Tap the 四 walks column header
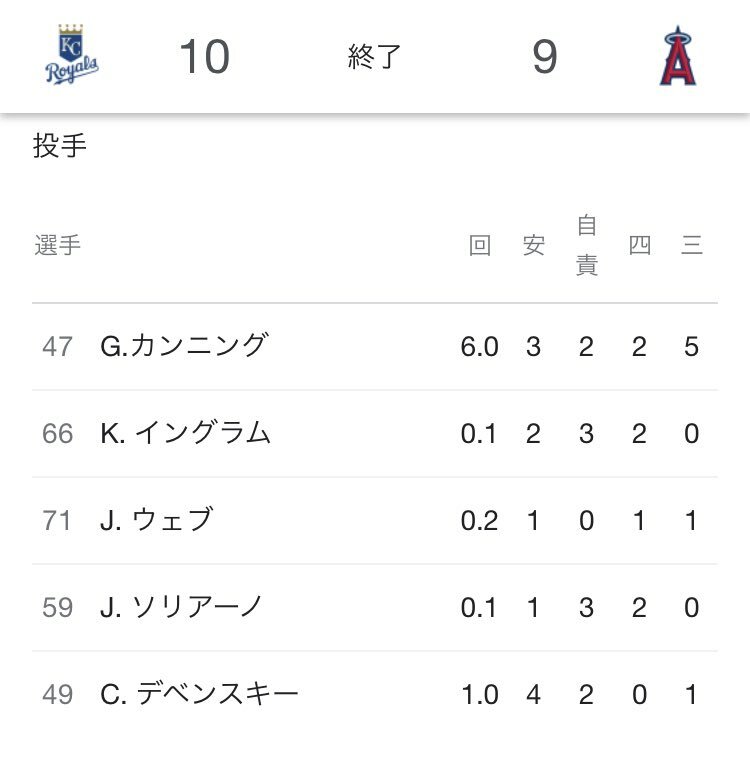The width and height of the screenshot is (750, 766). pyautogui.click(x=640, y=245)
